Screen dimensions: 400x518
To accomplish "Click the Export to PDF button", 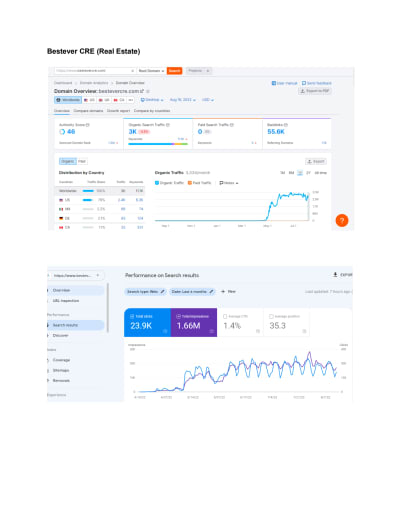I will point(315,91).
